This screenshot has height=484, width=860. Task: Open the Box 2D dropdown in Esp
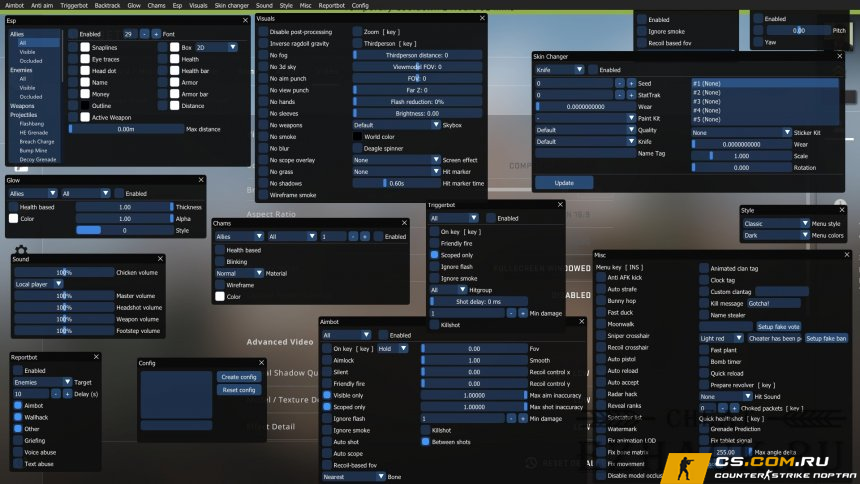217,48
